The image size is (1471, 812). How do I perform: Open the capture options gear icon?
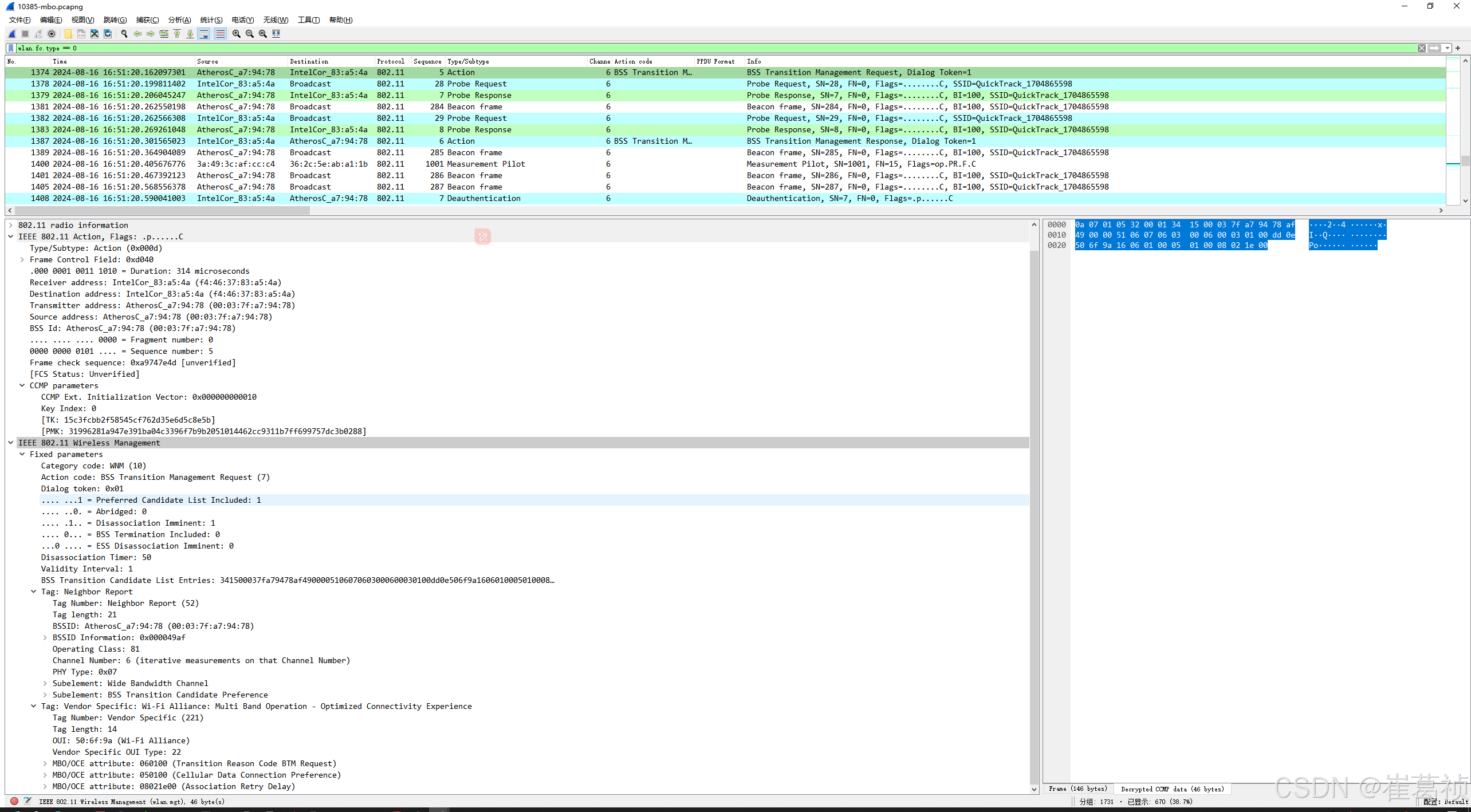click(52, 34)
